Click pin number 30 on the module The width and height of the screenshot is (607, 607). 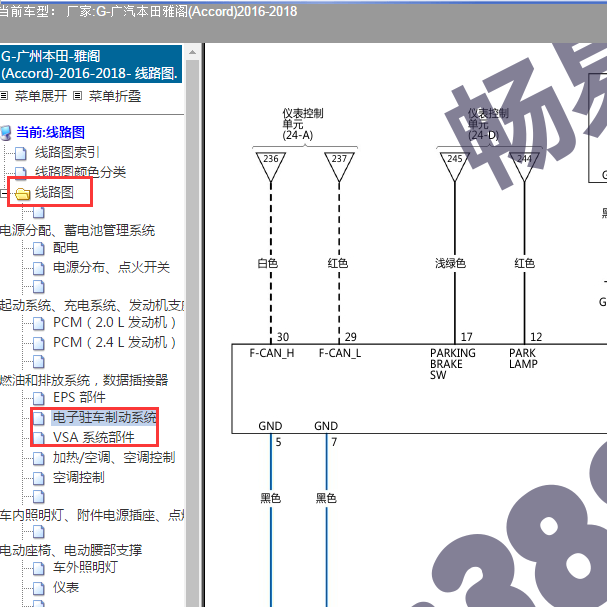tap(283, 337)
